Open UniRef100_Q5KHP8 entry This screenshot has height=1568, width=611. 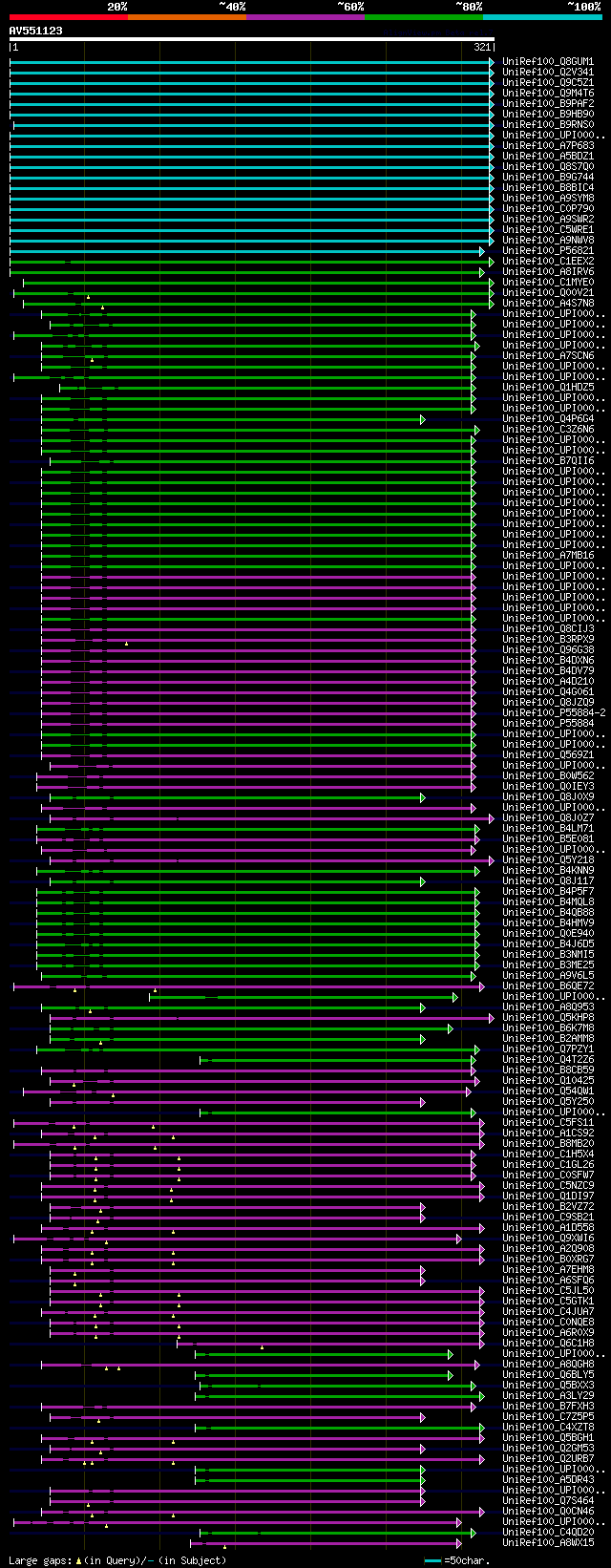(548, 1018)
